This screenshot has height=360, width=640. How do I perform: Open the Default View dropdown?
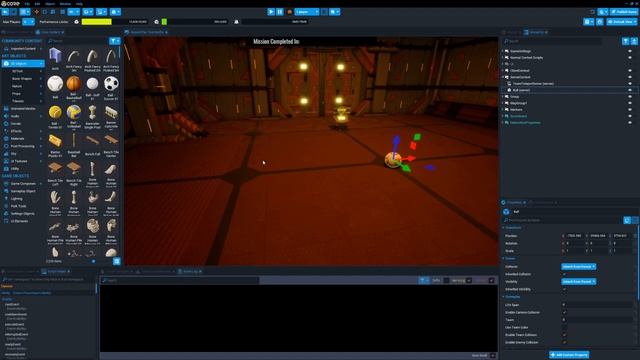click(622, 22)
